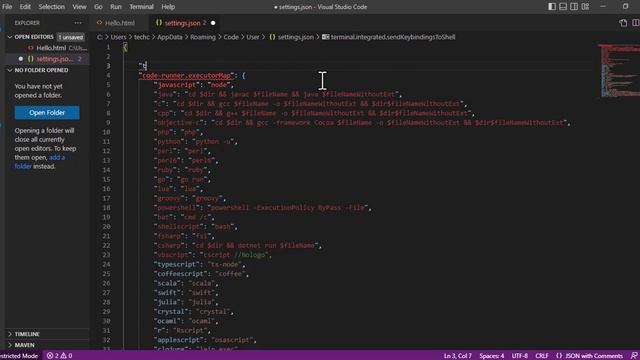Open Problems from errors and warnings indicator
This screenshot has height=360, width=640.
(x=59, y=356)
